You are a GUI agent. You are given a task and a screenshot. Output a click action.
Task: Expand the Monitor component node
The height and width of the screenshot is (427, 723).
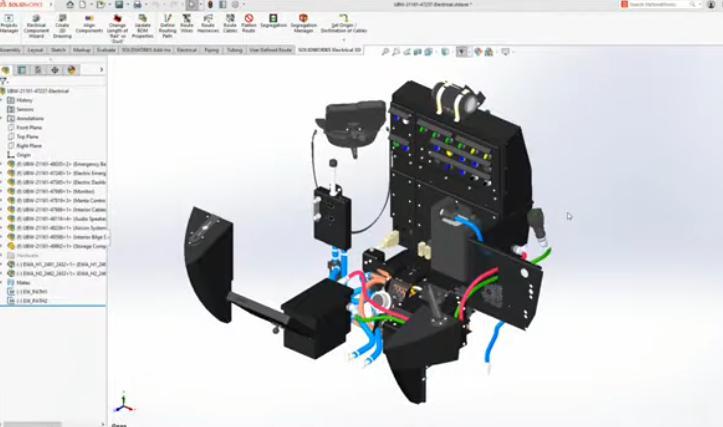(x=1, y=191)
